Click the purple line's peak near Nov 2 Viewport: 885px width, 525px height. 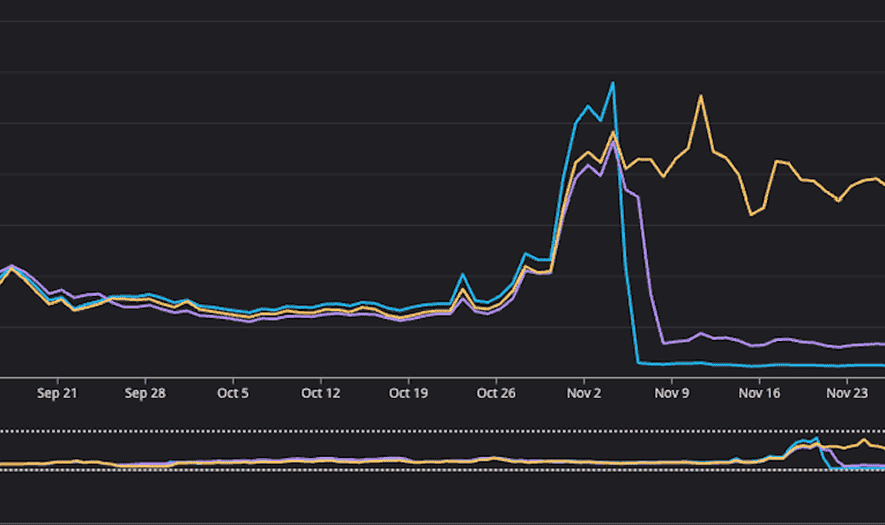tap(613, 141)
